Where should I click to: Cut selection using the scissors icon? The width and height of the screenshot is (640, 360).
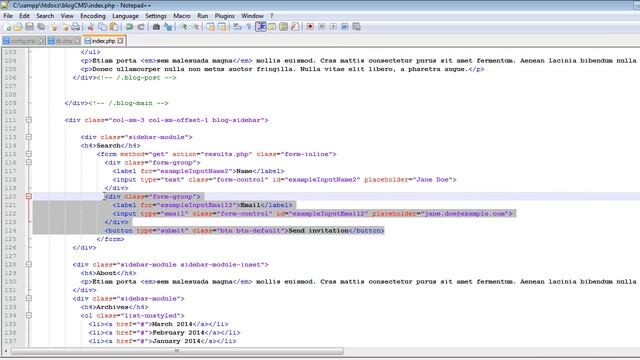click(91, 27)
